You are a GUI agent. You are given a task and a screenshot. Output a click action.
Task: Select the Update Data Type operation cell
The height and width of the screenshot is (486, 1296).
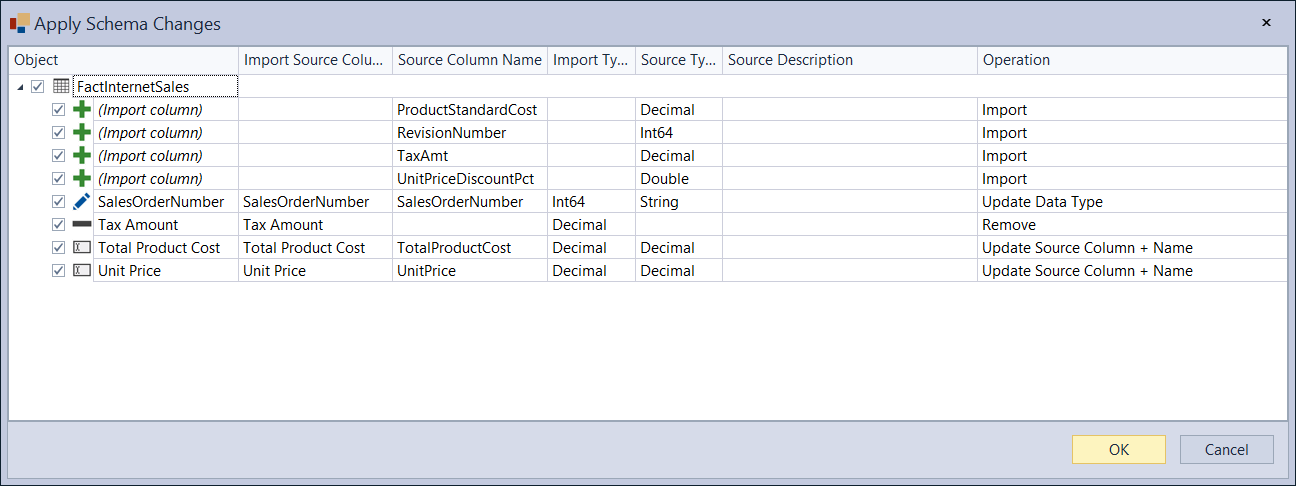[1042, 202]
